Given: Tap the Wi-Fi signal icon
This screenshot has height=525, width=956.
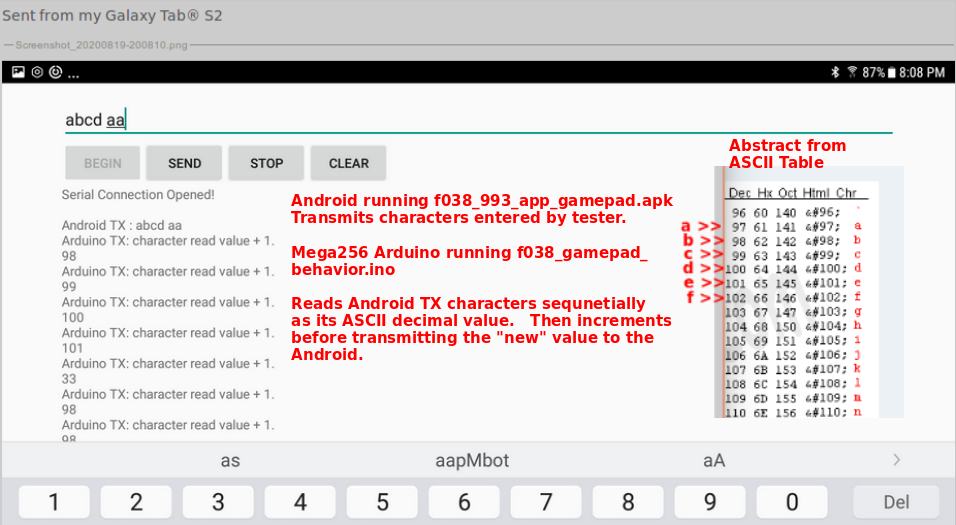Looking at the screenshot, I should [x=852, y=73].
